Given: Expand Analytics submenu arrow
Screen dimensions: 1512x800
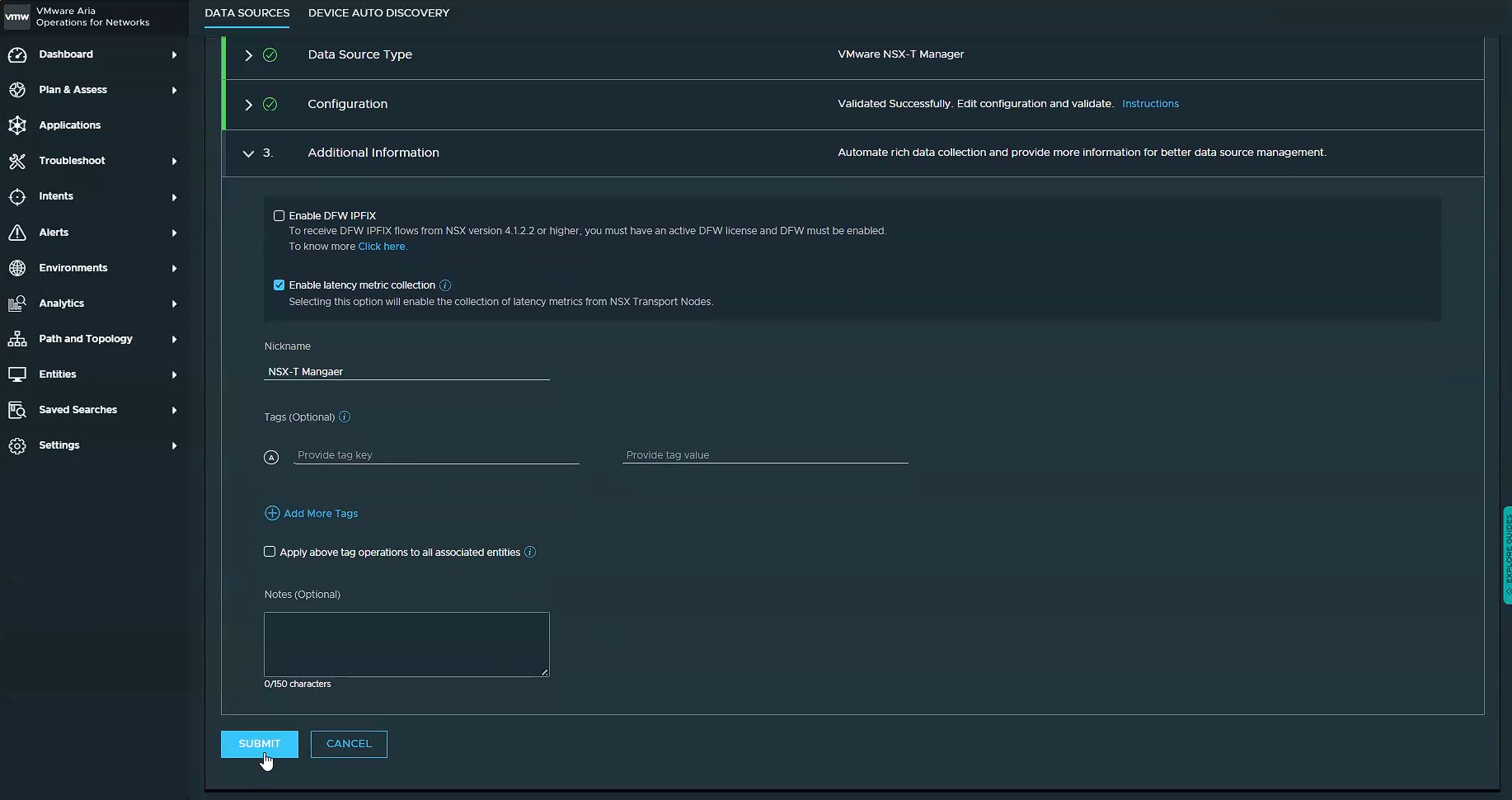Looking at the screenshot, I should pyautogui.click(x=174, y=304).
